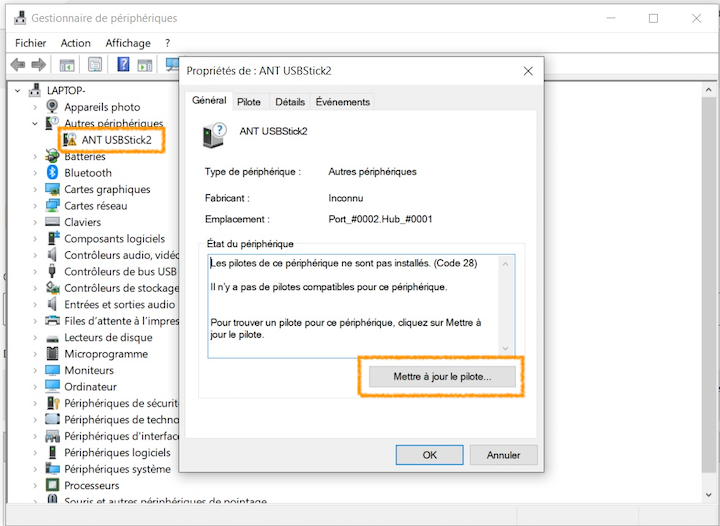Click the action pane toolbar icon
The height and width of the screenshot is (526, 720).
pyautogui.click(x=145, y=65)
